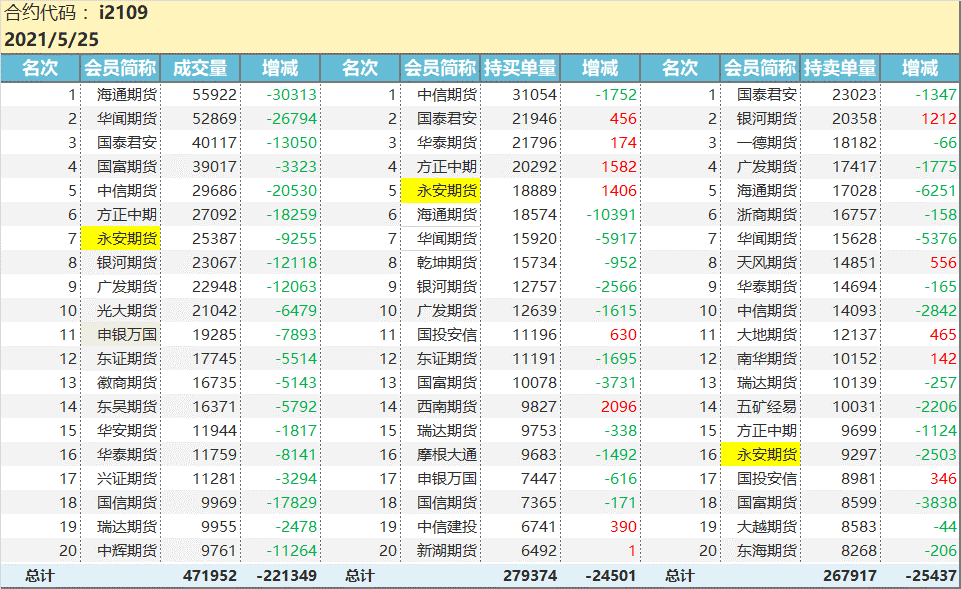Click the 持卖单量 column header
This screenshot has width=961, height=589.
[840, 68]
